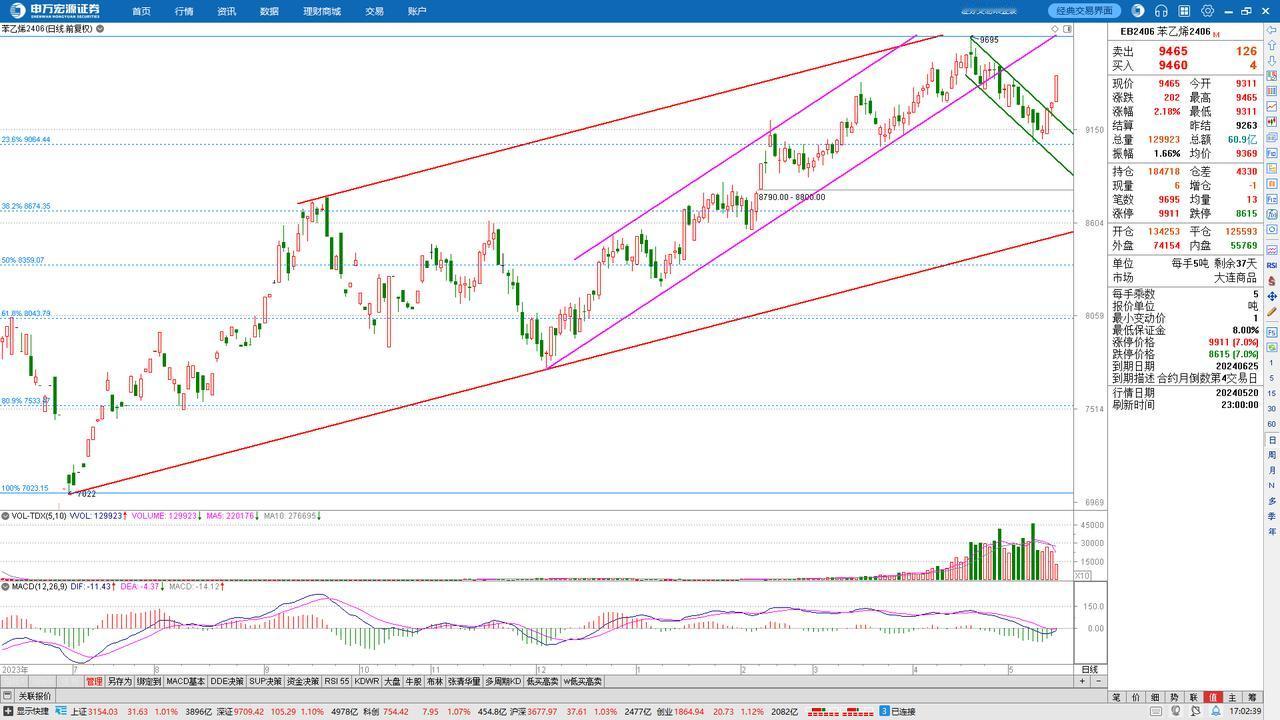Click the zoom in plus button below chart

(1082, 681)
